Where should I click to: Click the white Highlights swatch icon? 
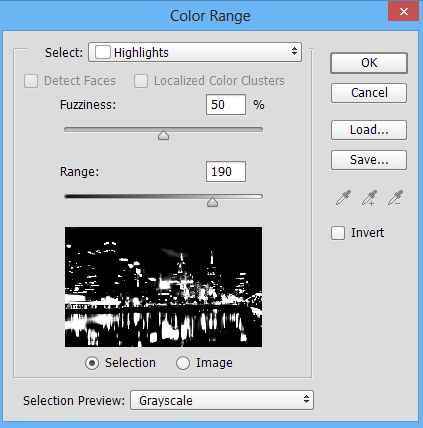tap(103, 52)
